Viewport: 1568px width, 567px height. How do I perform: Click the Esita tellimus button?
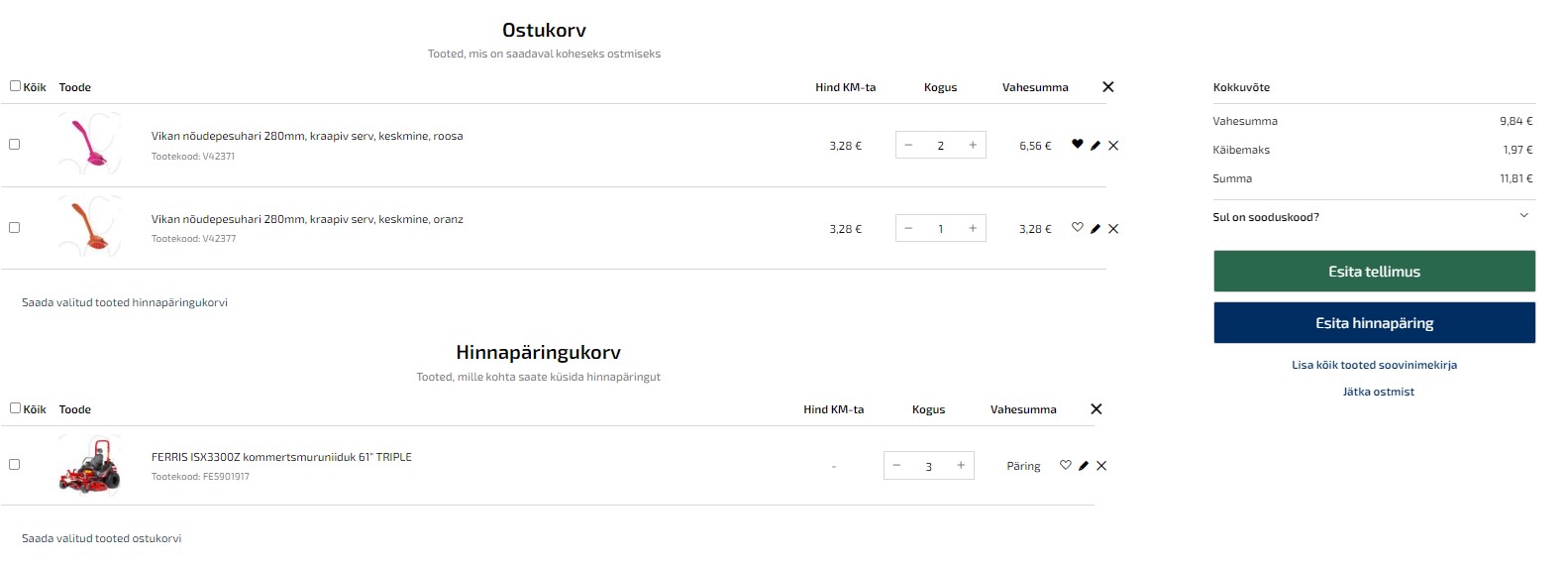(1374, 272)
